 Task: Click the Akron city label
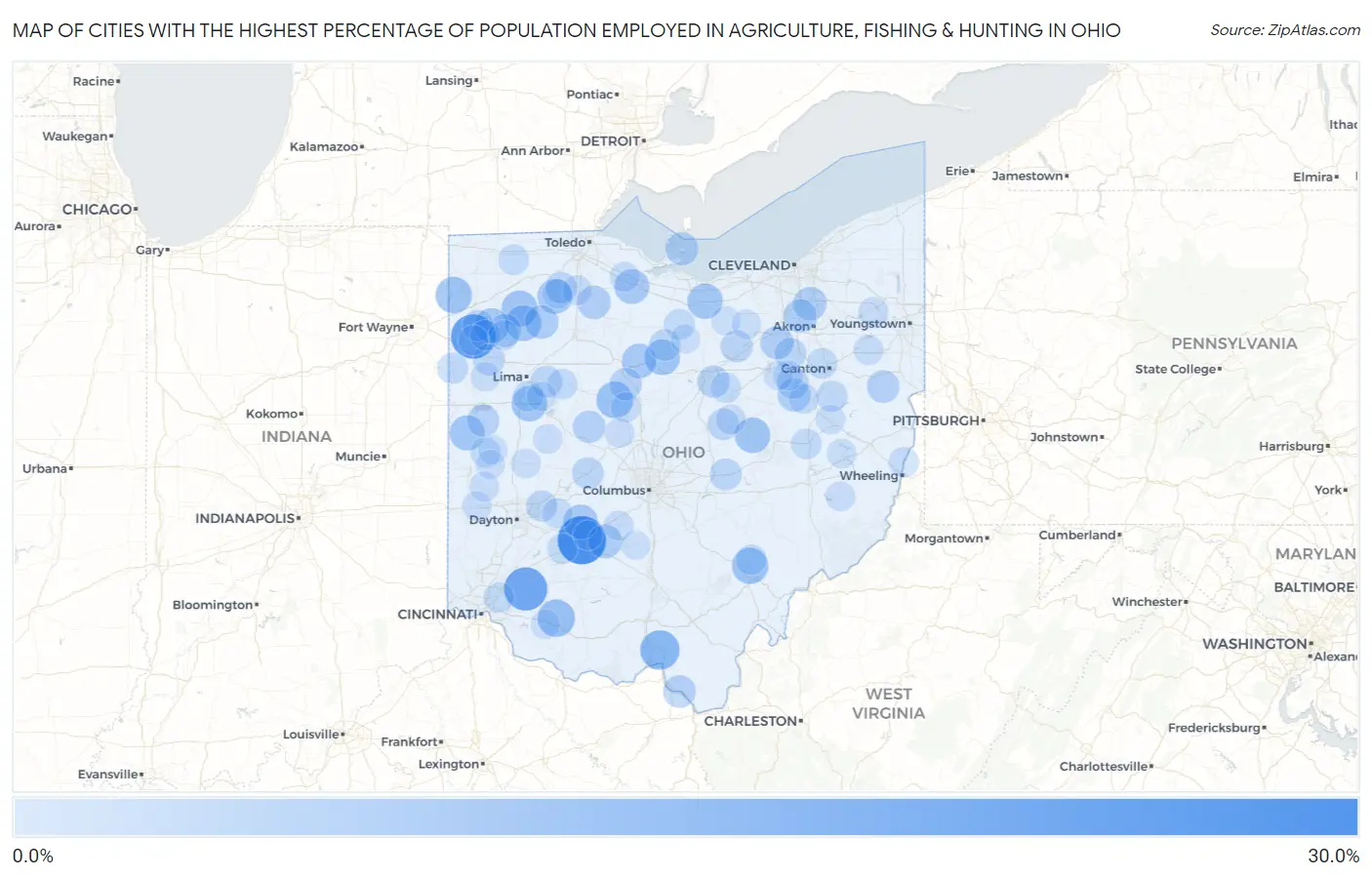tap(791, 327)
